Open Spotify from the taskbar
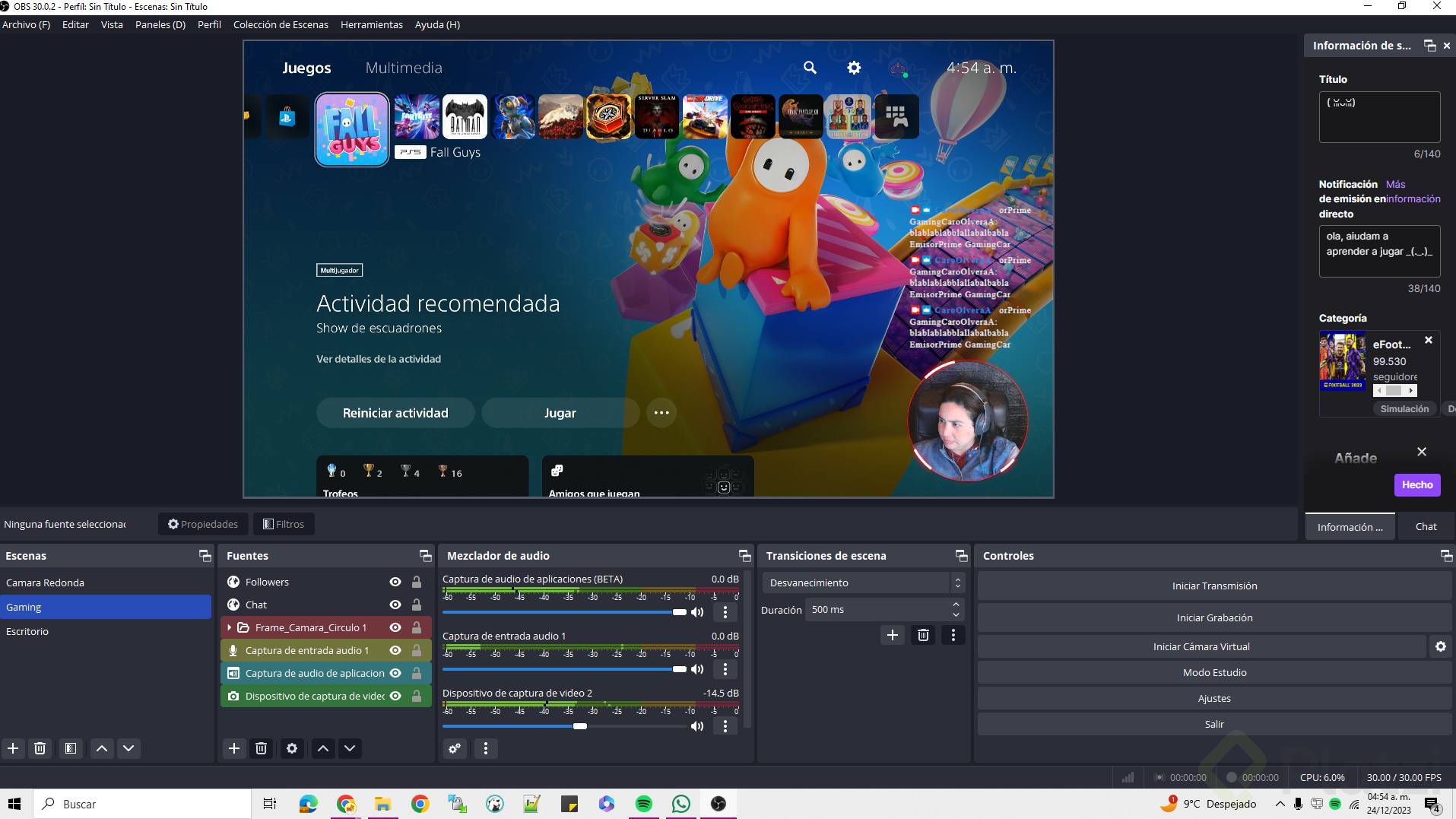The height and width of the screenshot is (819, 1456). 644,804
